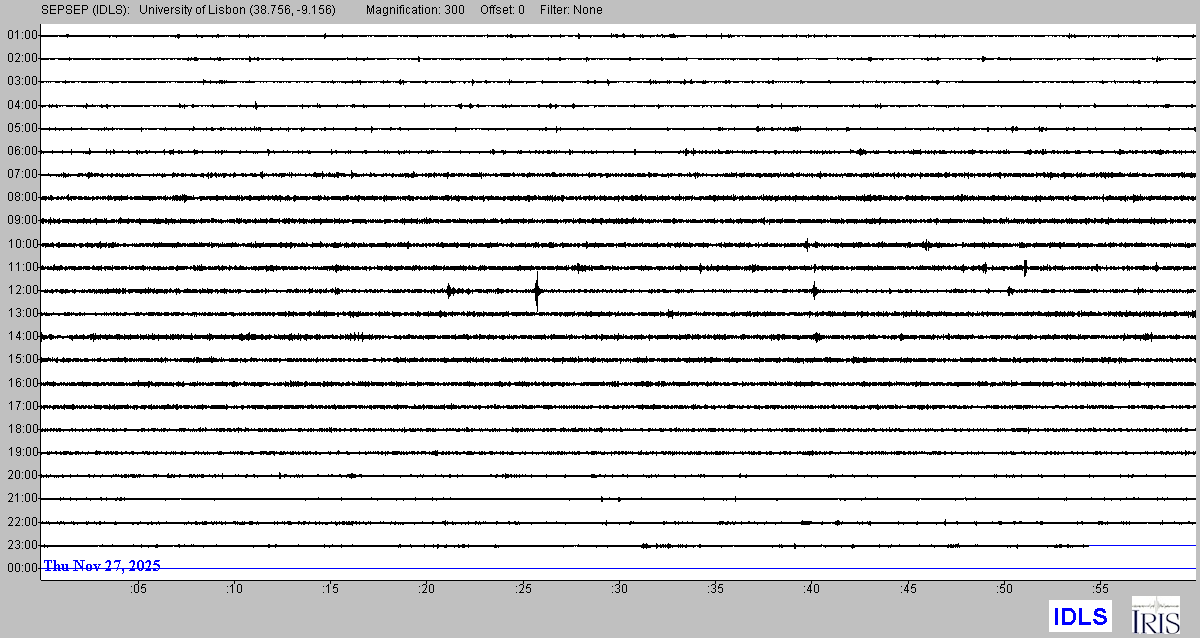
Task: Click the University of Lisbon coordinates text
Action: tap(238, 10)
